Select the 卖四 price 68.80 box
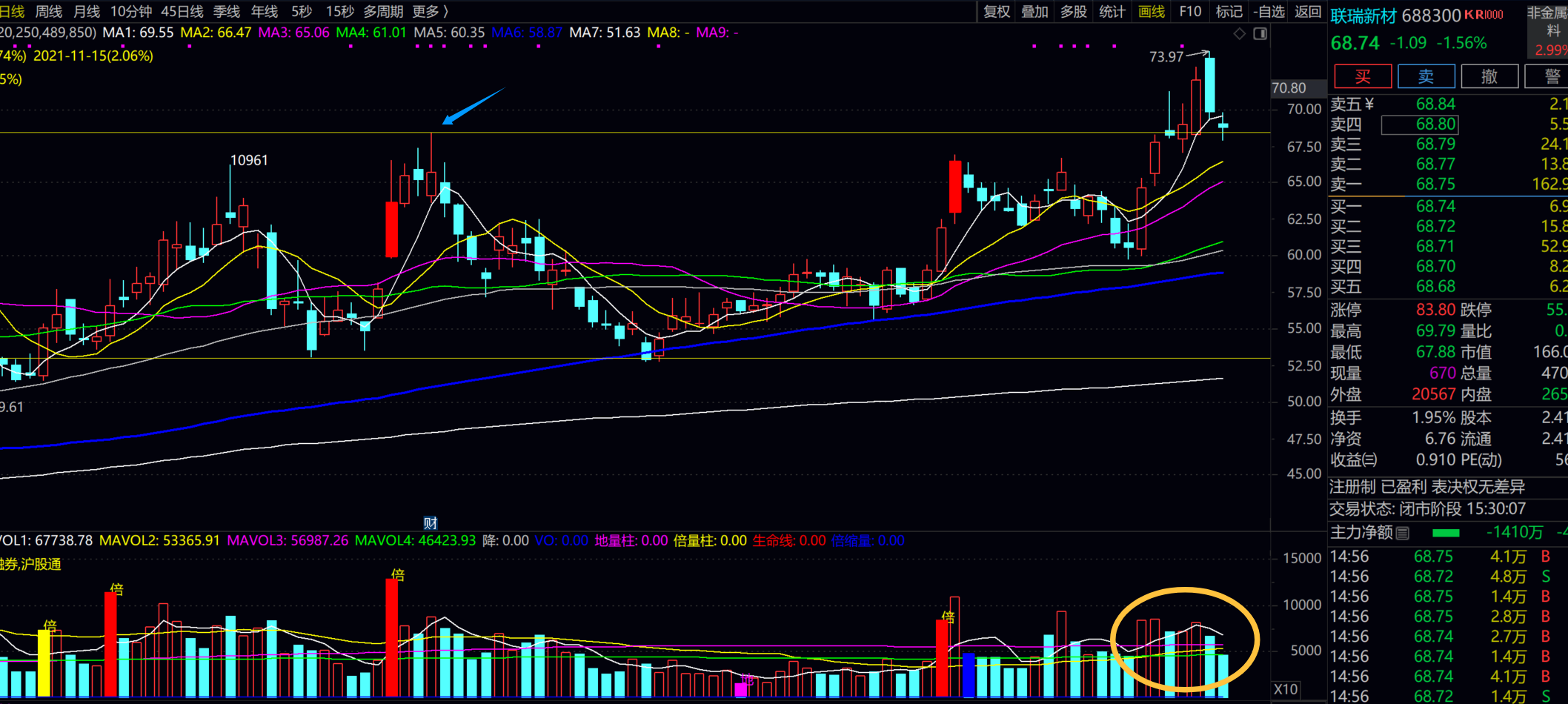 pyautogui.click(x=1420, y=124)
